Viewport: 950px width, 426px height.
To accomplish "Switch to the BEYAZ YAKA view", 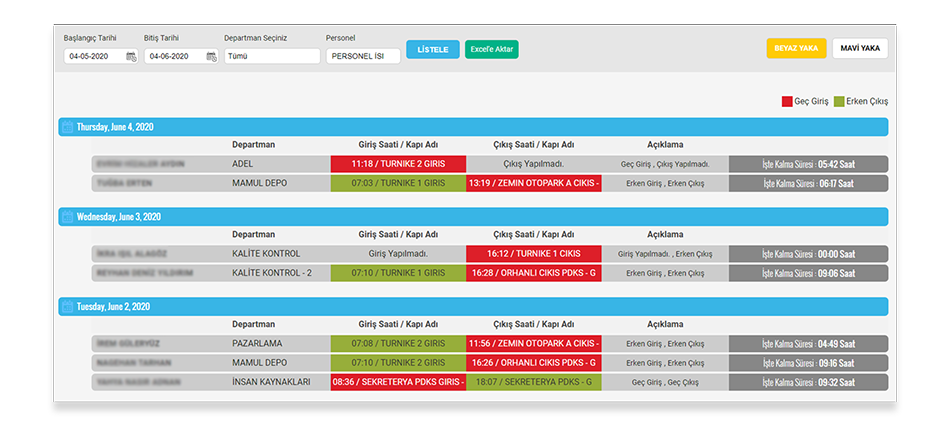I will click(796, 48).
